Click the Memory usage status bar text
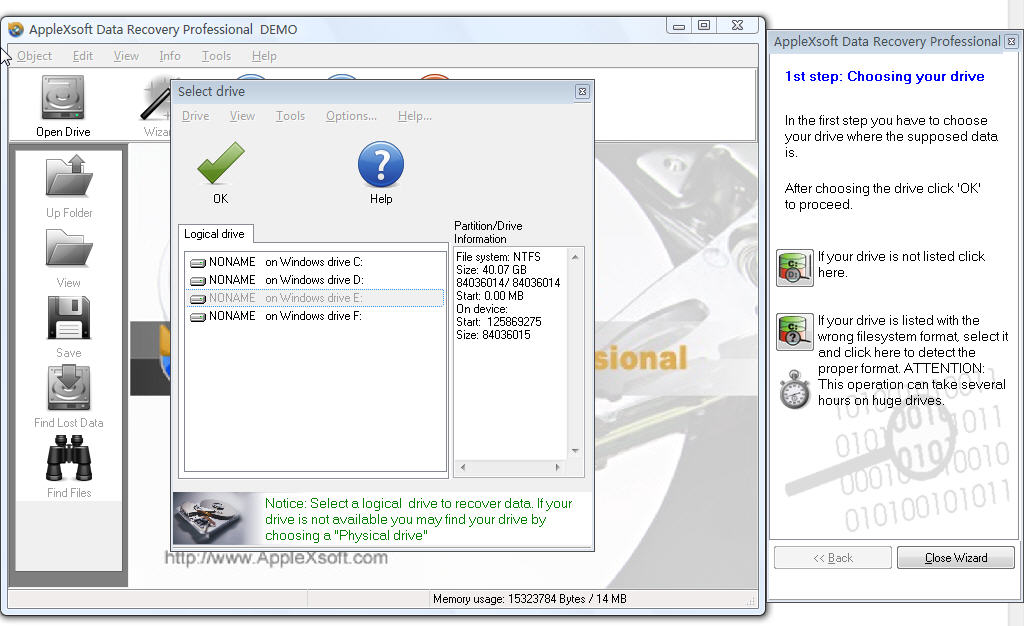The height and width of the screenshot is (626, 1024). click(x=530, y=599)
